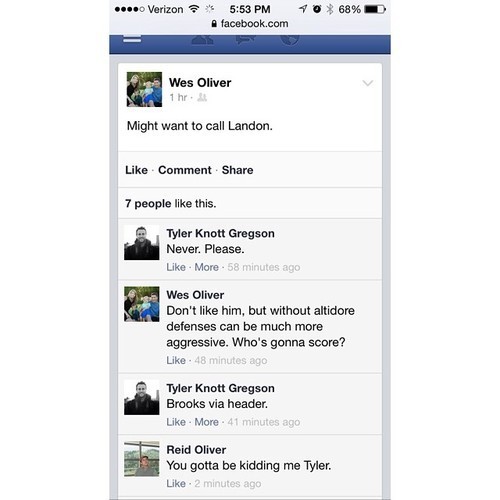
Task: Like the comment about altidore defenses
Action: 176,360
